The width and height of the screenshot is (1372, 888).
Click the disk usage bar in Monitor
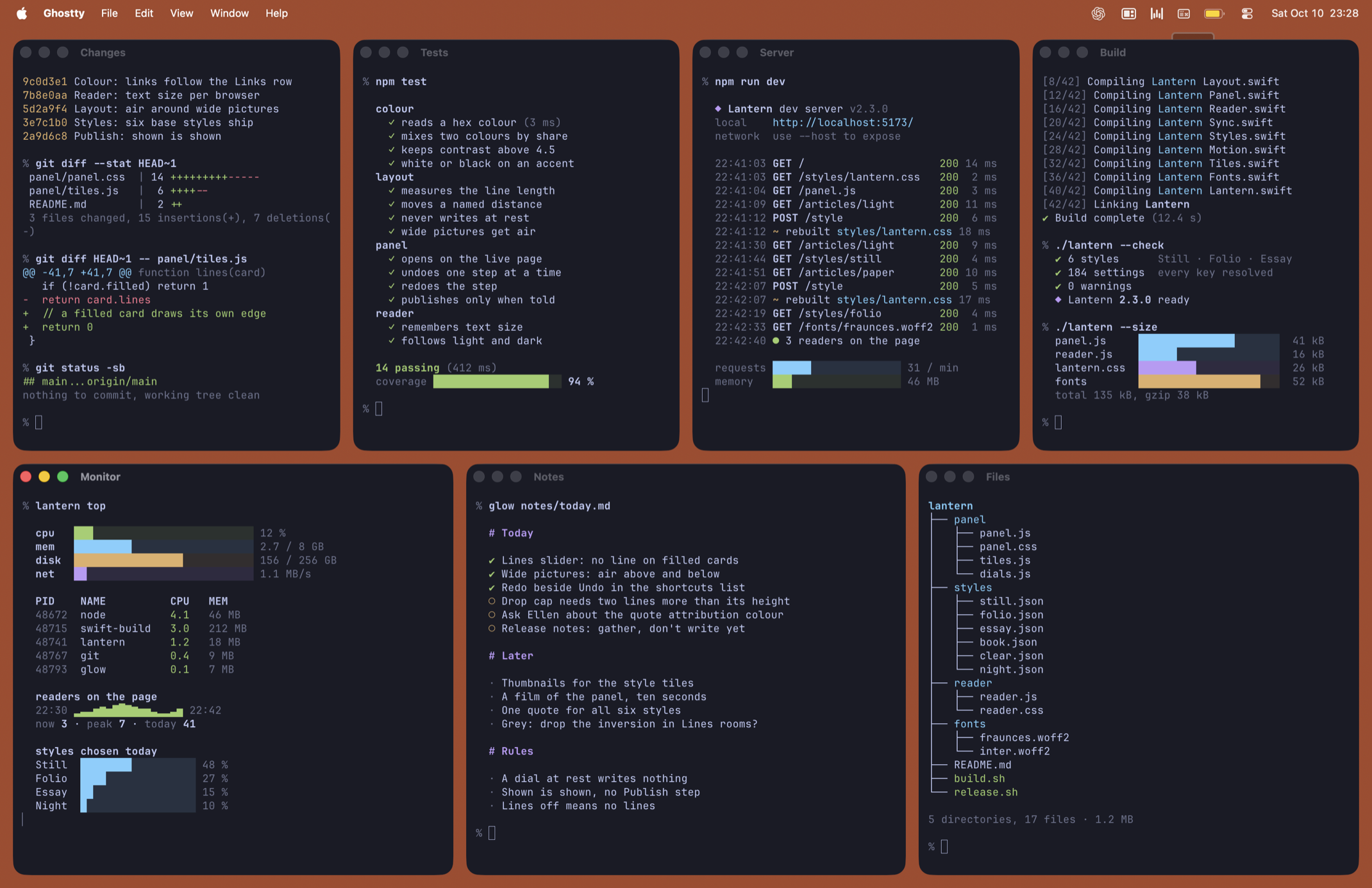(x=163, y=560)
